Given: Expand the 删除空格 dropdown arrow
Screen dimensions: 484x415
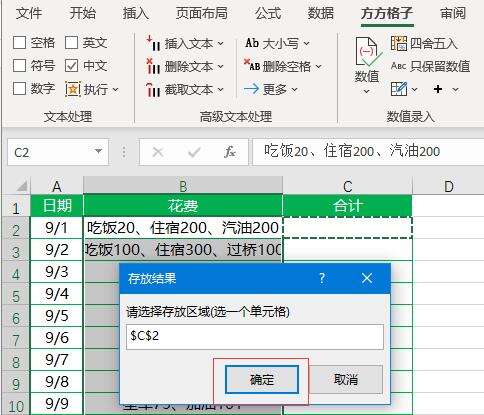Looking at the screenshot, I should (318, 66).
